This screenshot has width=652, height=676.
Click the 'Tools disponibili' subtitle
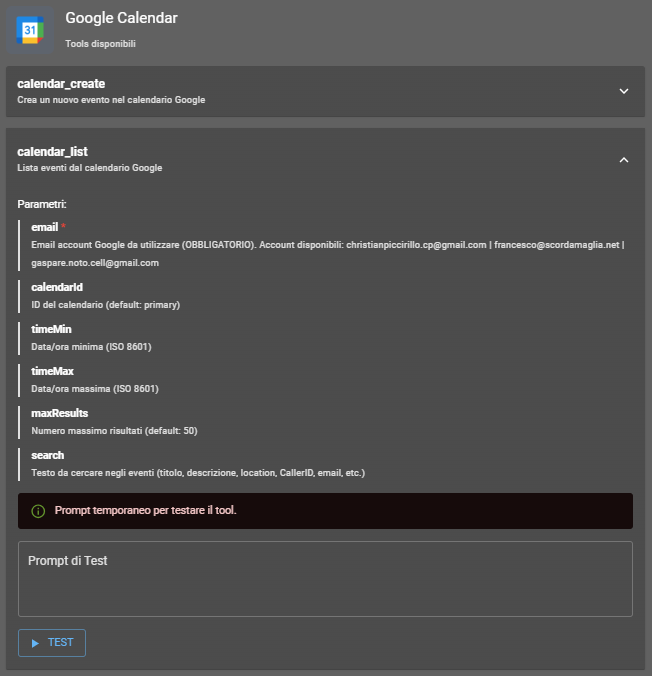point(101,44)
